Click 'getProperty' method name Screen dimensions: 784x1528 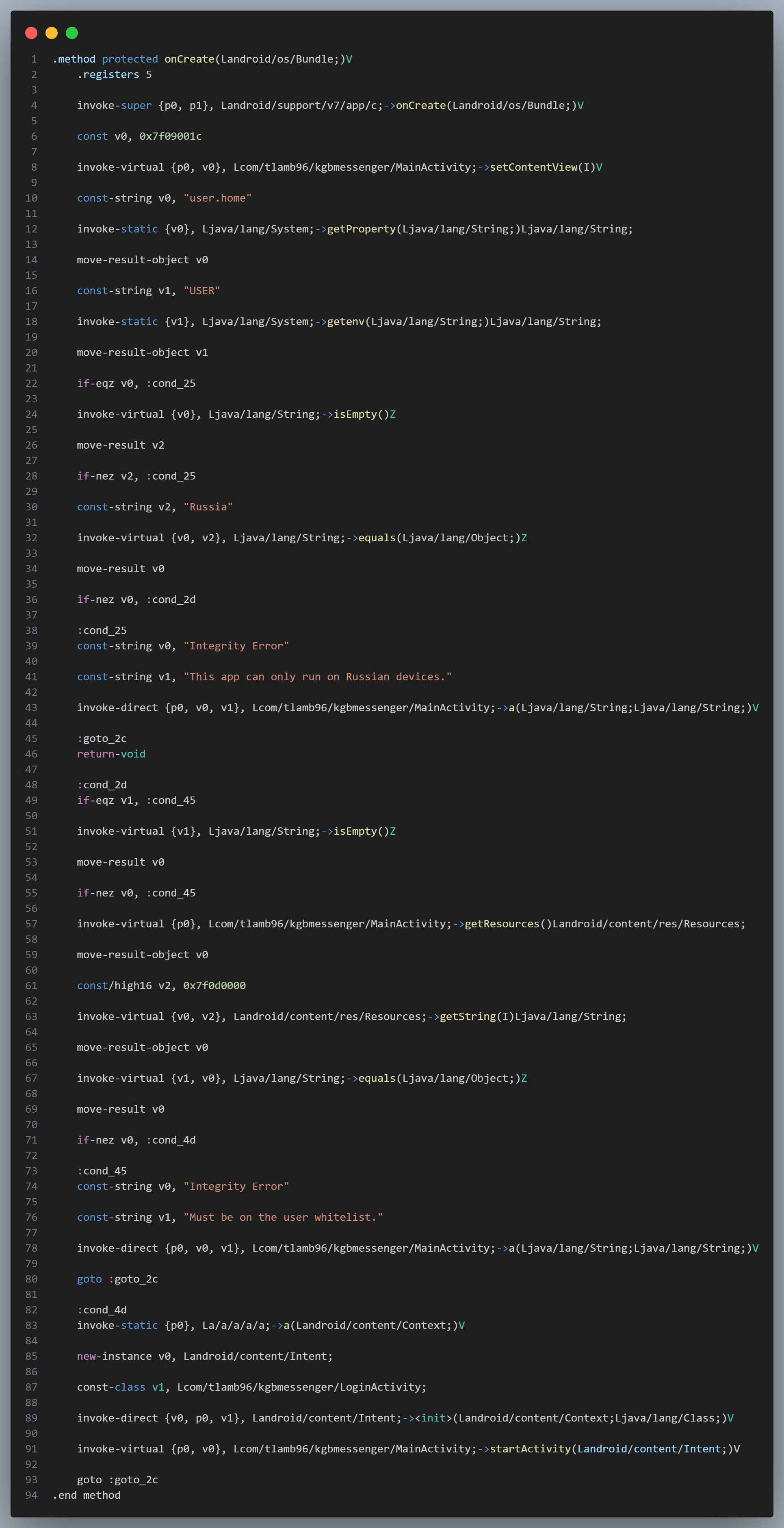362,229
